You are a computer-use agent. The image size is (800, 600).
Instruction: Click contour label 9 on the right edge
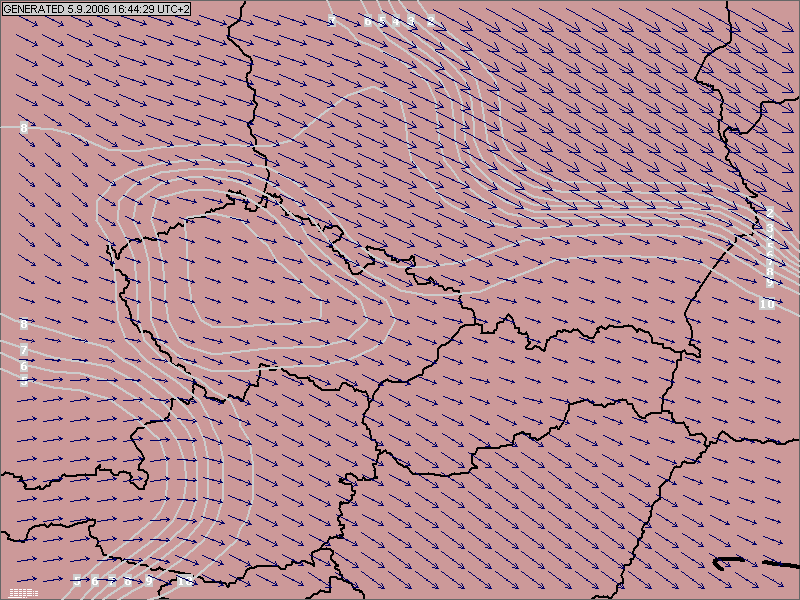tap(769, 283)
